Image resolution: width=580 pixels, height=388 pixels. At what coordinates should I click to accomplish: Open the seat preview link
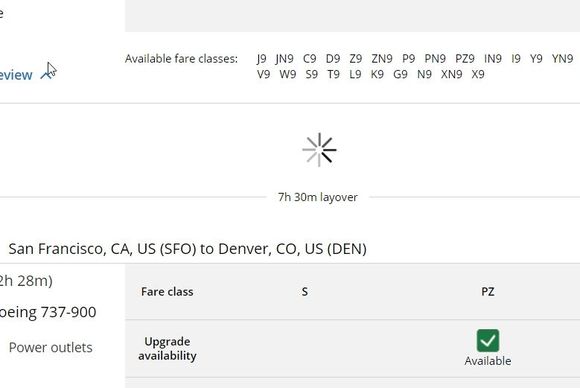click(16, 75)
